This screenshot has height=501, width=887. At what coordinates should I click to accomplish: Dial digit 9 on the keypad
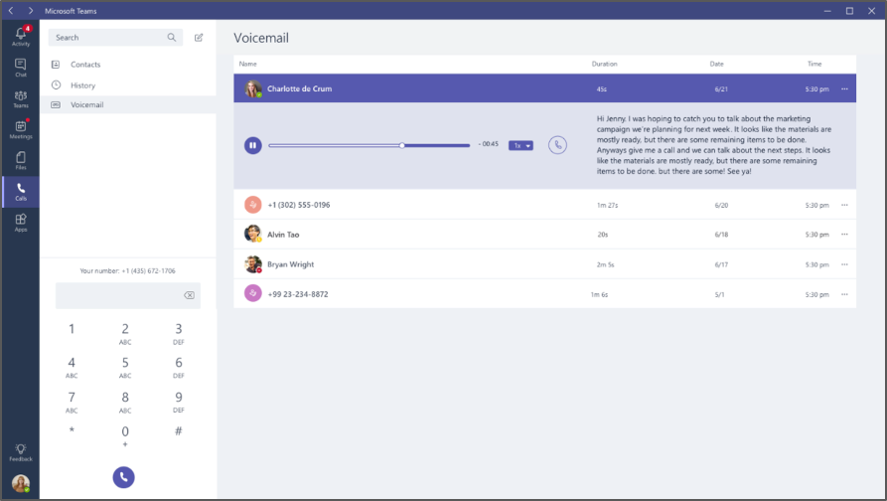178,401
